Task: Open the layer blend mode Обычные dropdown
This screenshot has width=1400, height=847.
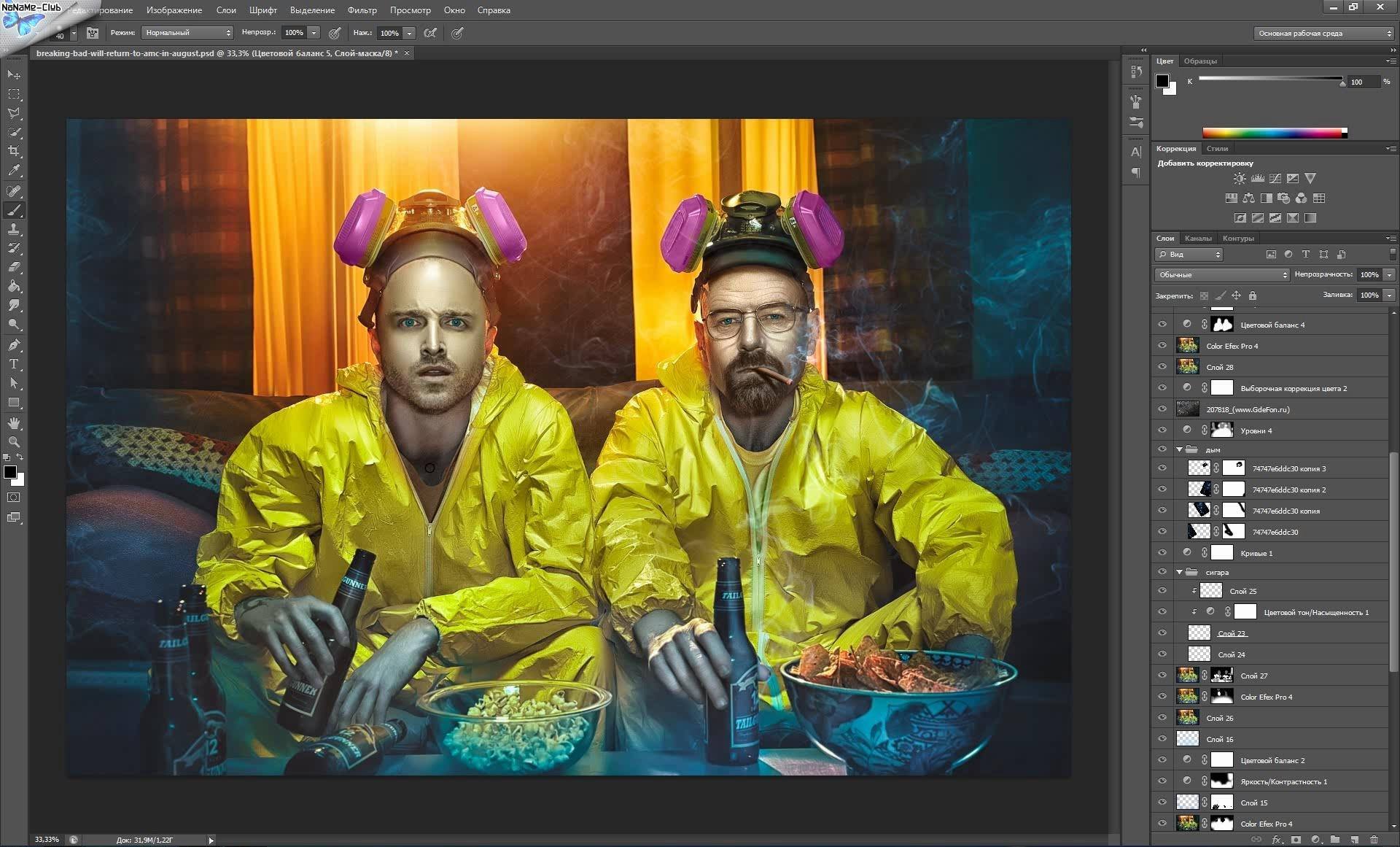Action: coord(1222,275)
